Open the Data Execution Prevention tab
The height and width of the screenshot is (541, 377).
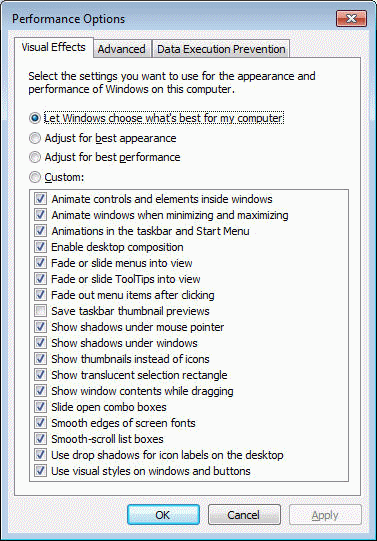click(x=221, y=49)
